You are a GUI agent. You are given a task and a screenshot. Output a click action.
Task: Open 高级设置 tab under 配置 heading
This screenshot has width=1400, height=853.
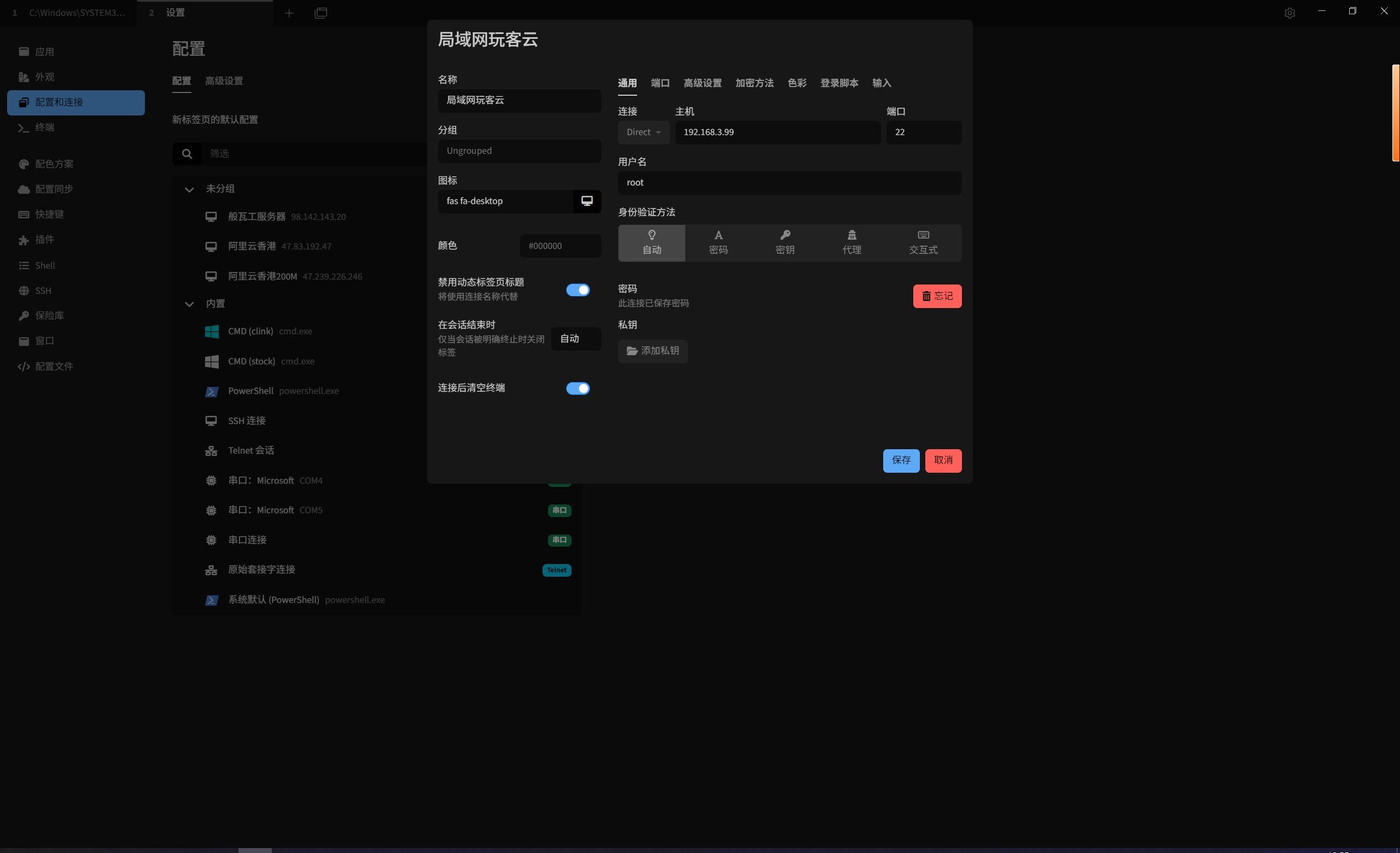(x=224, y=80)
